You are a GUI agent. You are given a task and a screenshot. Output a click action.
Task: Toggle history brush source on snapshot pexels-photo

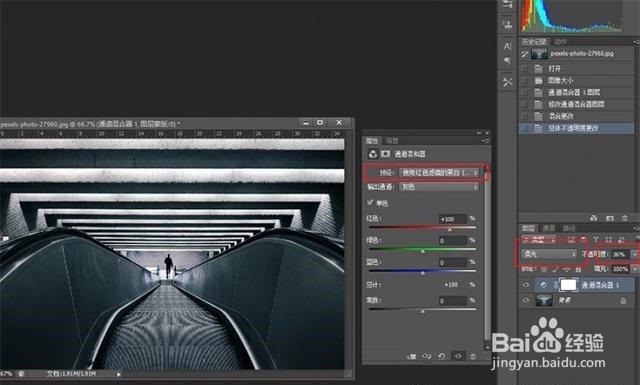tap(525, 54)
